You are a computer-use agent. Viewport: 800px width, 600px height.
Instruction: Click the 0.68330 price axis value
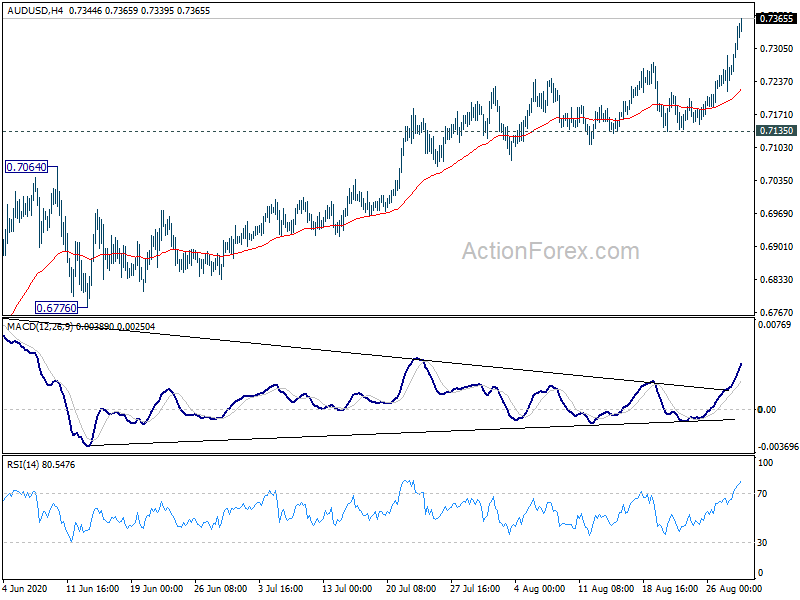click(777, 280)
